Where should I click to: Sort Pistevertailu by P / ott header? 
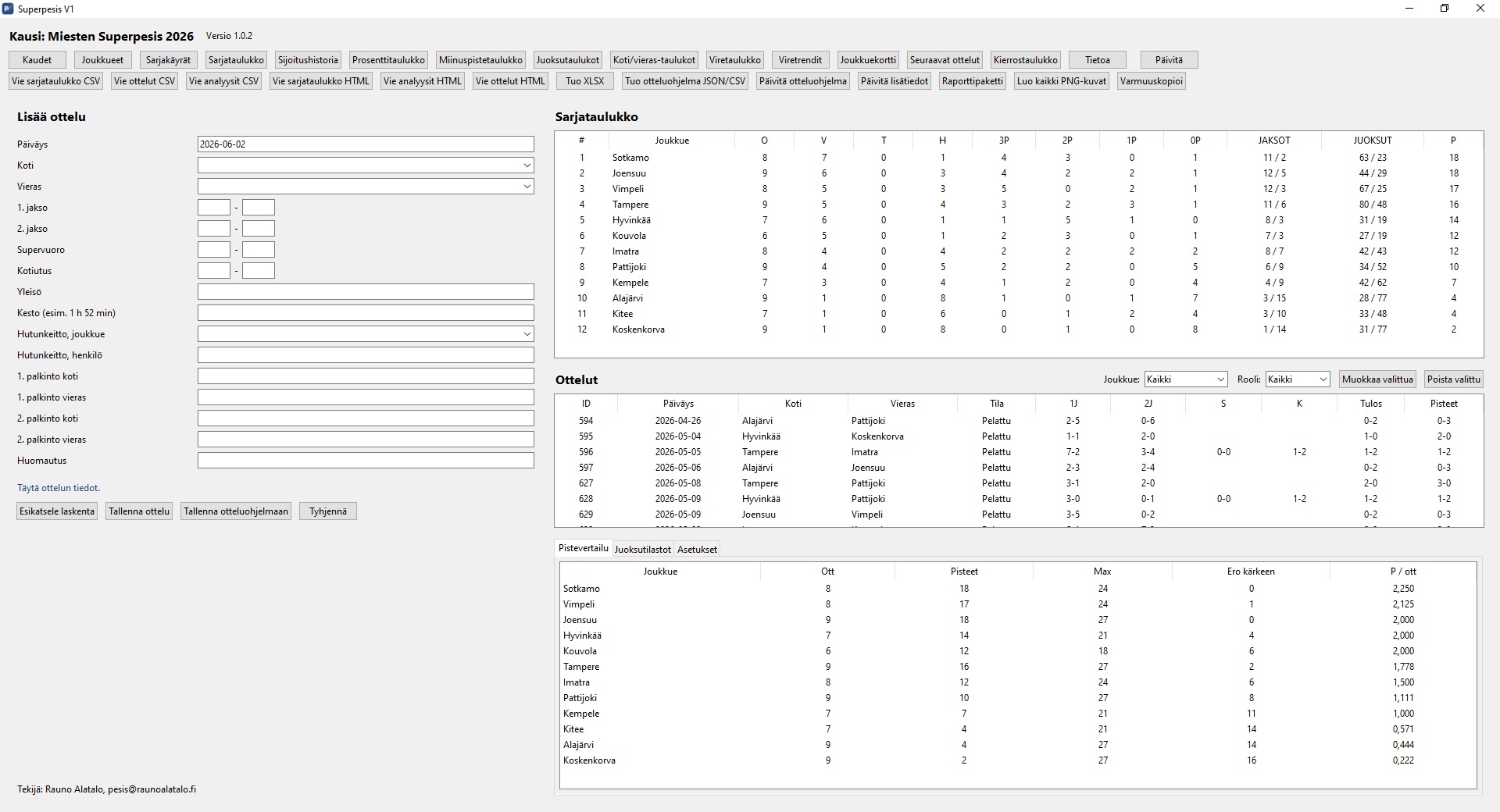point(1403,572)
